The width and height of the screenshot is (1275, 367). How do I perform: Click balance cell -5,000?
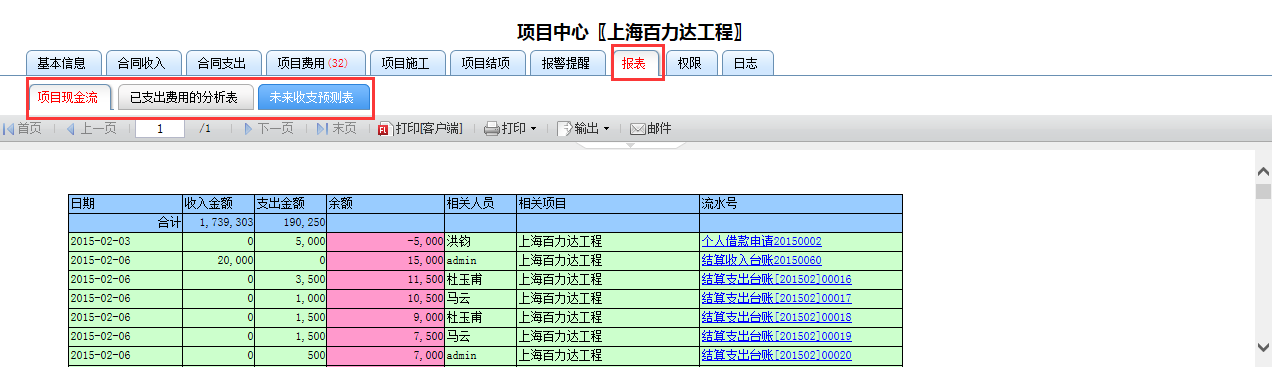(385, 241)
